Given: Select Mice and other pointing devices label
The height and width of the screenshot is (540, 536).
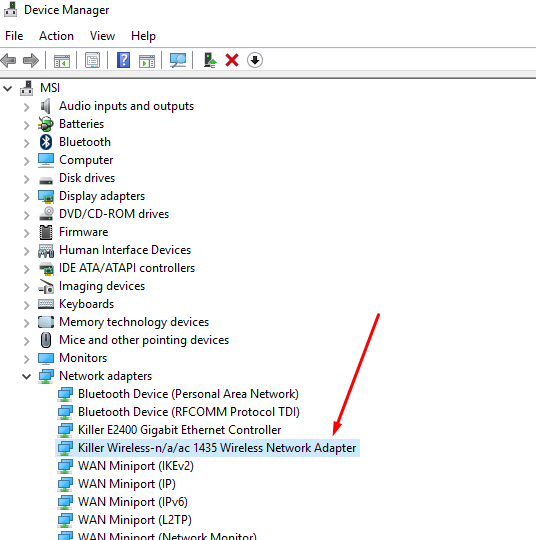Looking at the screenshot, I should (144, 340).
